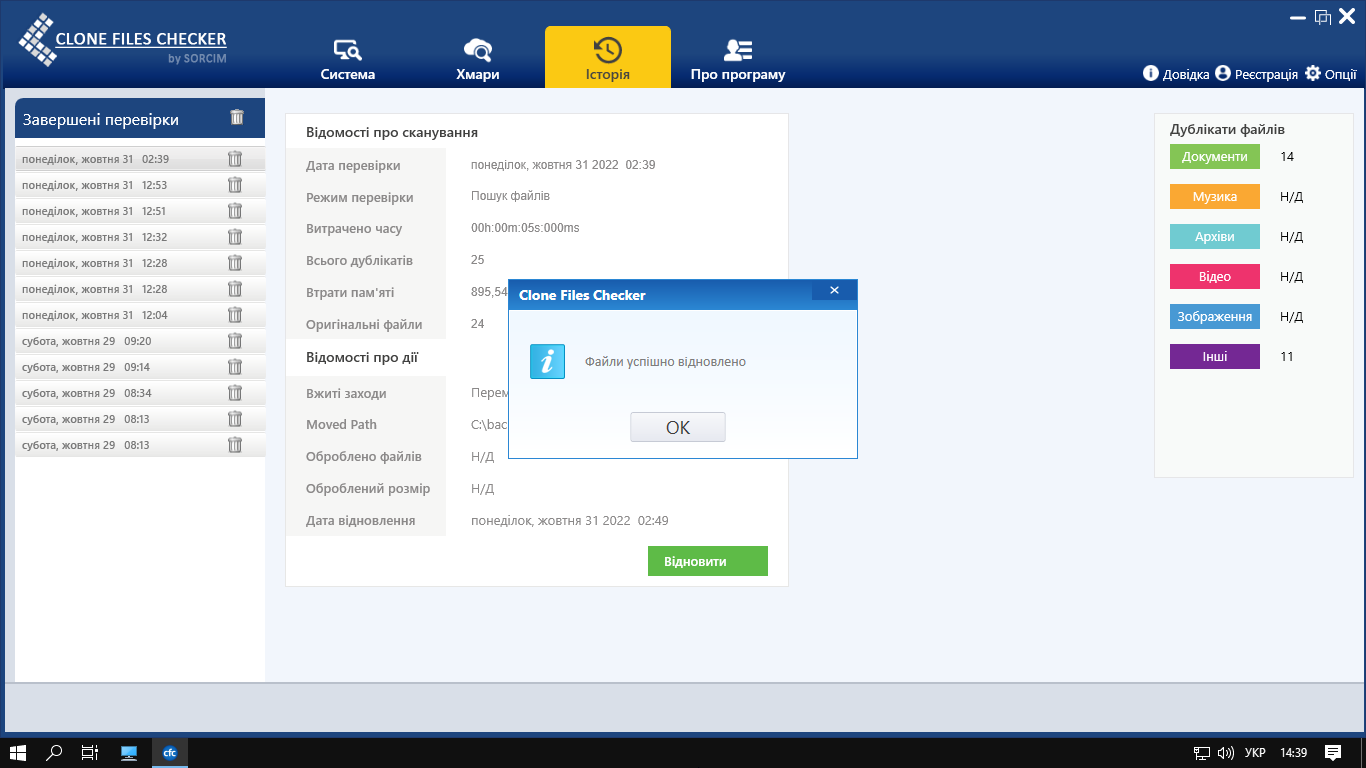Image resolution: width=1366 pixels, height=768 pixels.
Task: Open the Windows Start menu
Action: (x=17, y=752)
